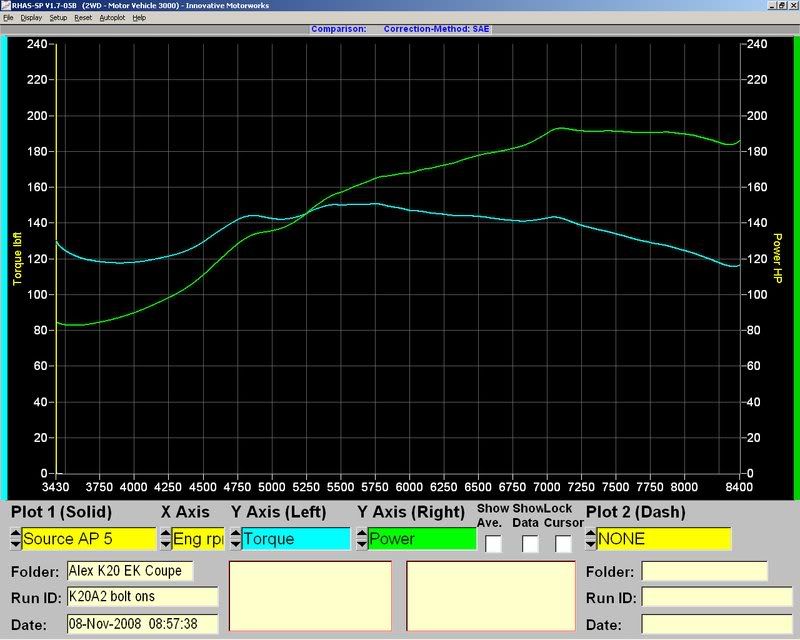This screenshot has width=800, height=640.
Task: Click the RHAS-SP application icon in title bar
Action: (x=6, y=6)
